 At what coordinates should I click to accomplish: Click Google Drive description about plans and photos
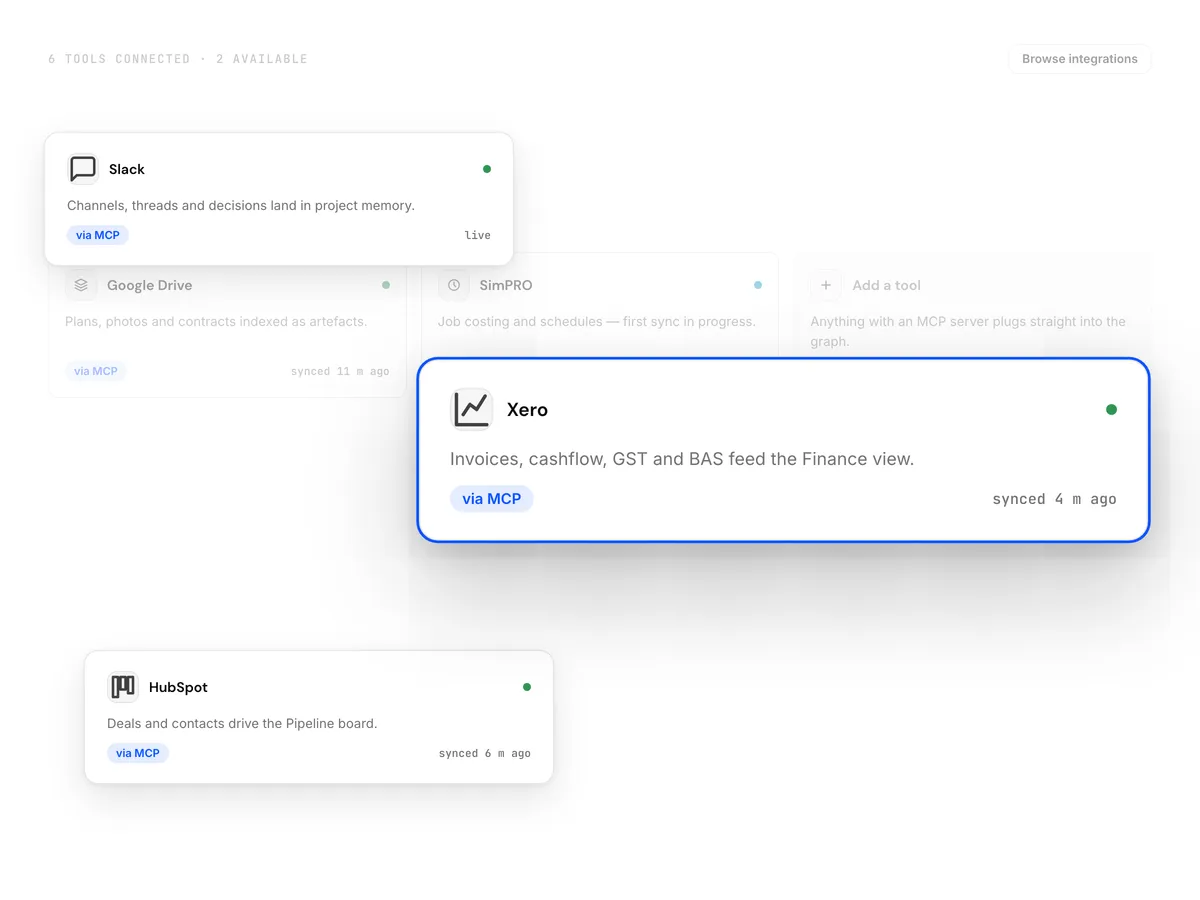pos(216,322)
